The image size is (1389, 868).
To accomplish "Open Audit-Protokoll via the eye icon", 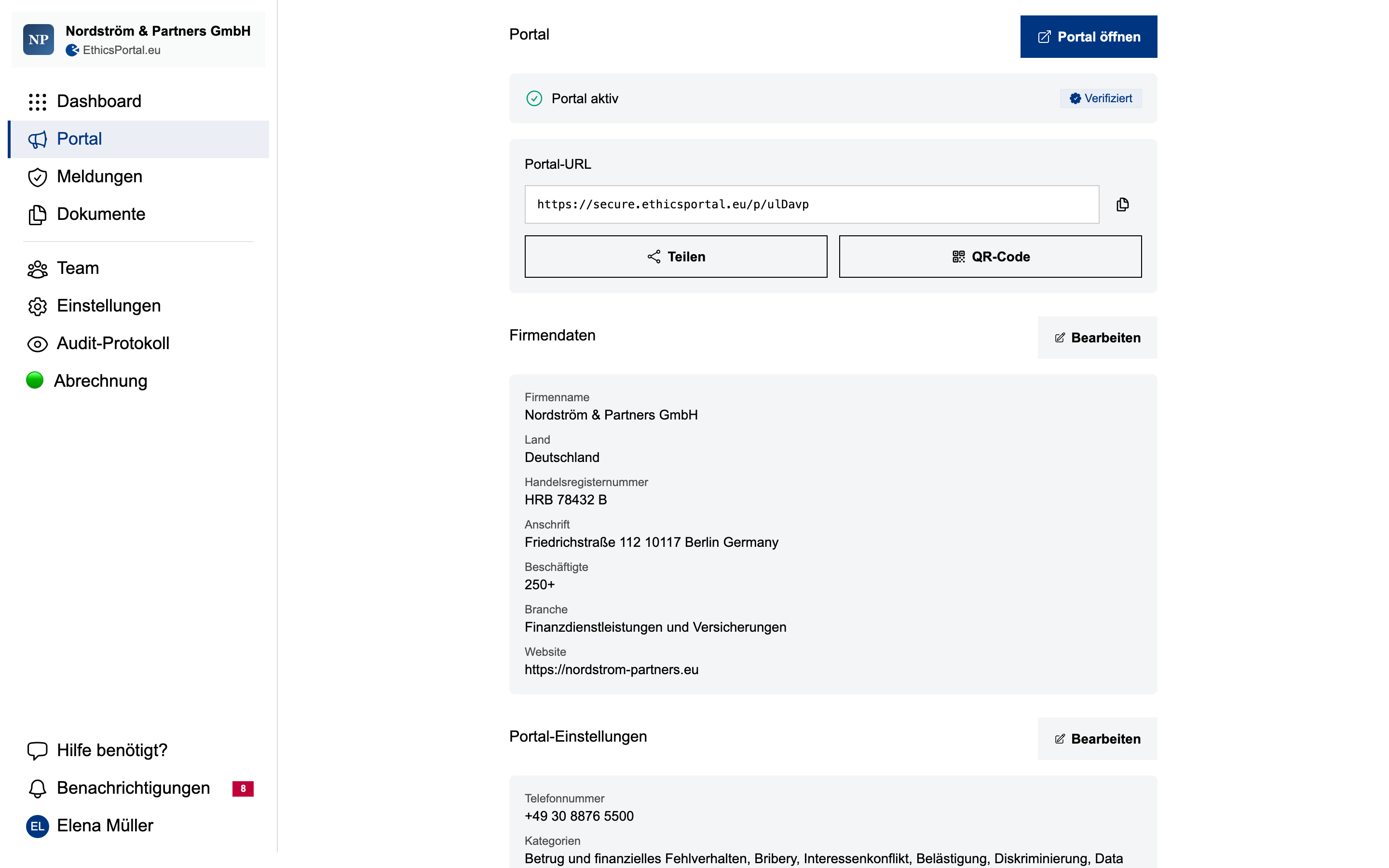I will coord(37,343).
